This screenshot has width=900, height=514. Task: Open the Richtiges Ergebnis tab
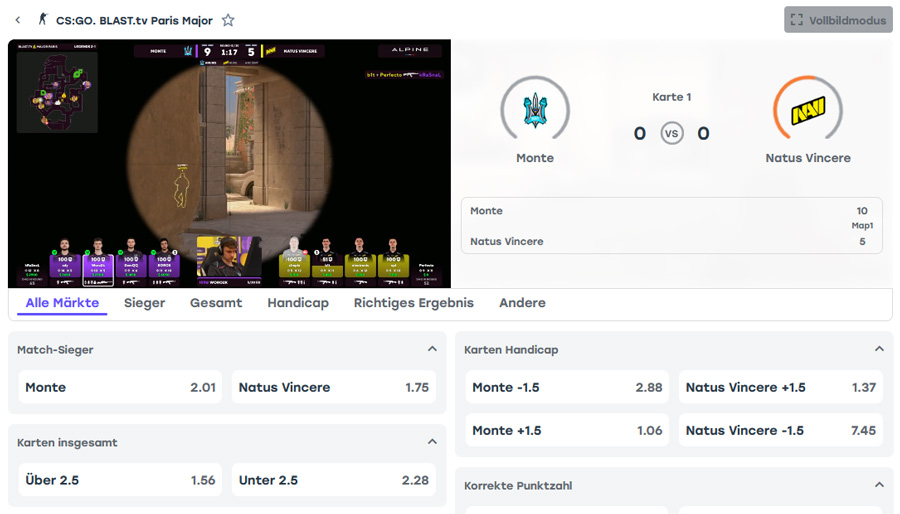[414, 303]
